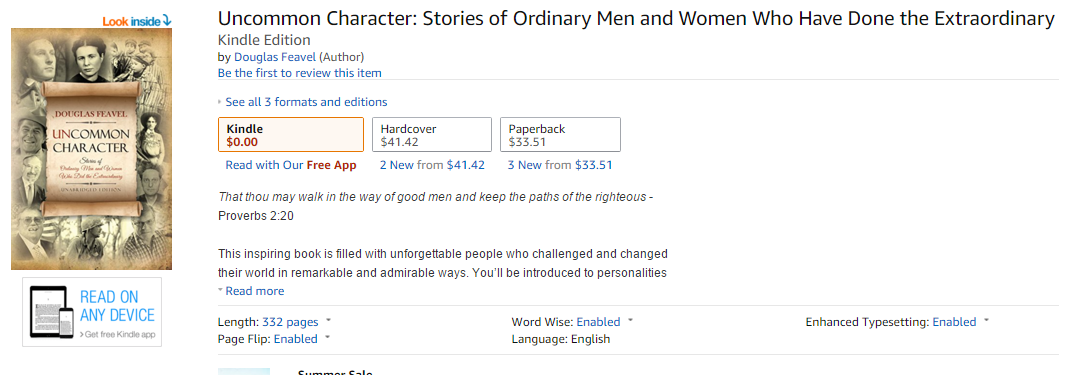
Task: Click the Word Wise Enabled link text
Action: click(x=599, y=322)
